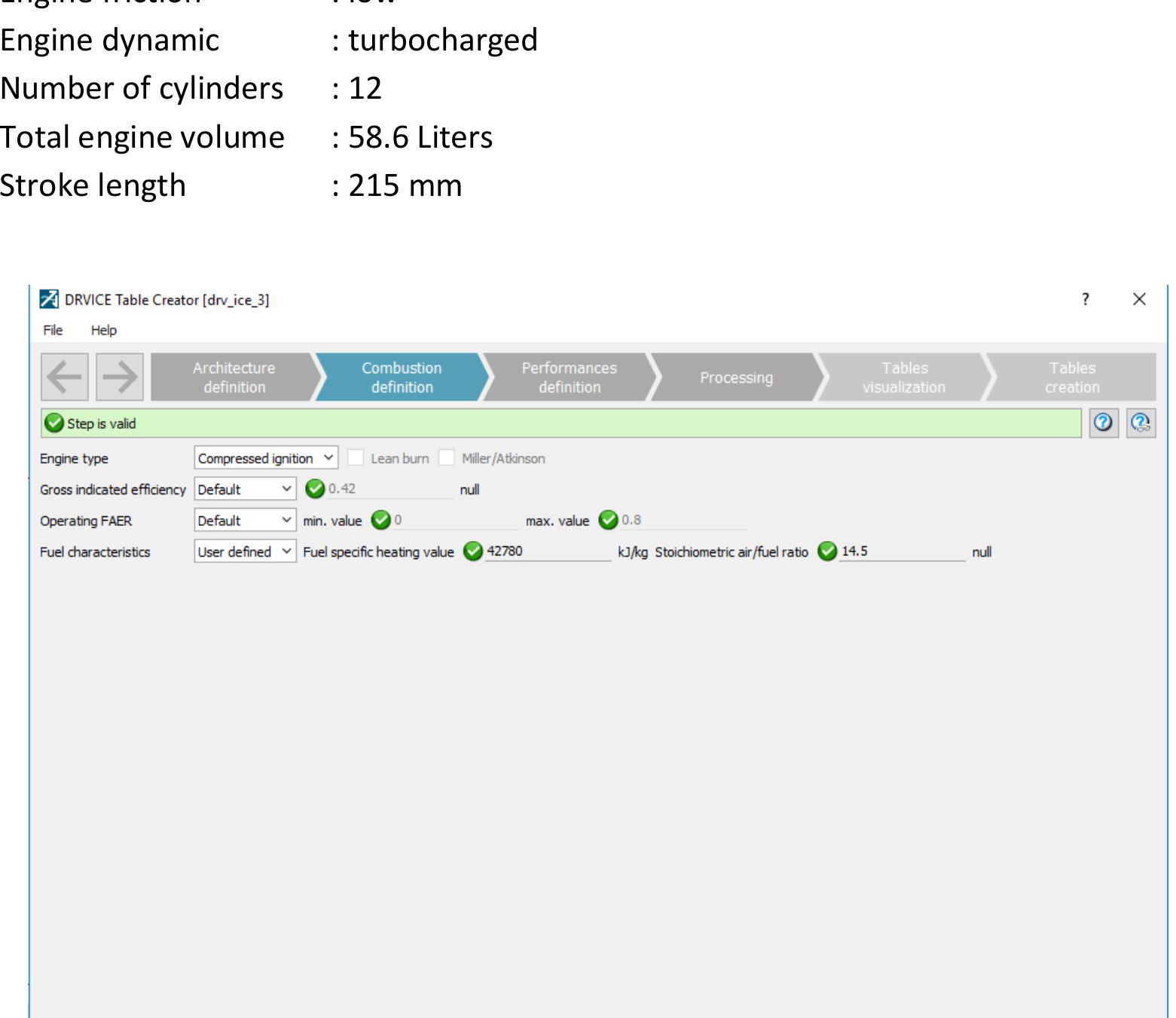Click the checkmark icon beside Fuel specific heating value
1176x1018 pixels.
pyautogui.click(x=473, y=551)
